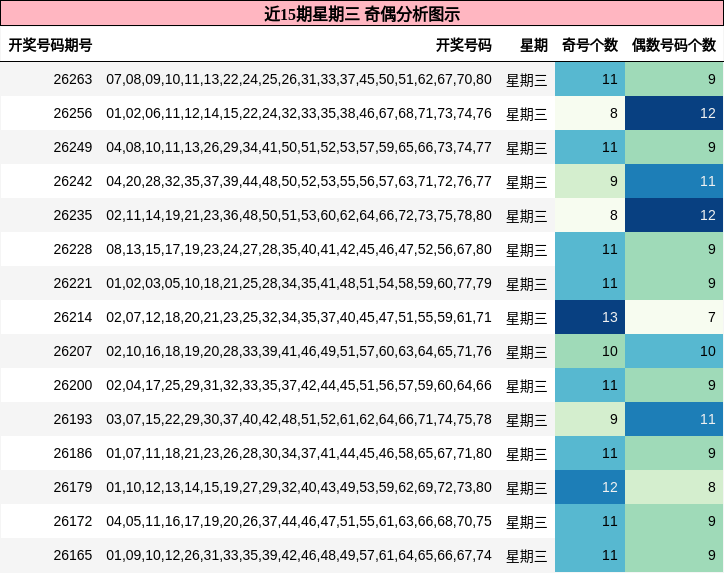Click the even count 9 for issue 26186

[x=674, y=453]
